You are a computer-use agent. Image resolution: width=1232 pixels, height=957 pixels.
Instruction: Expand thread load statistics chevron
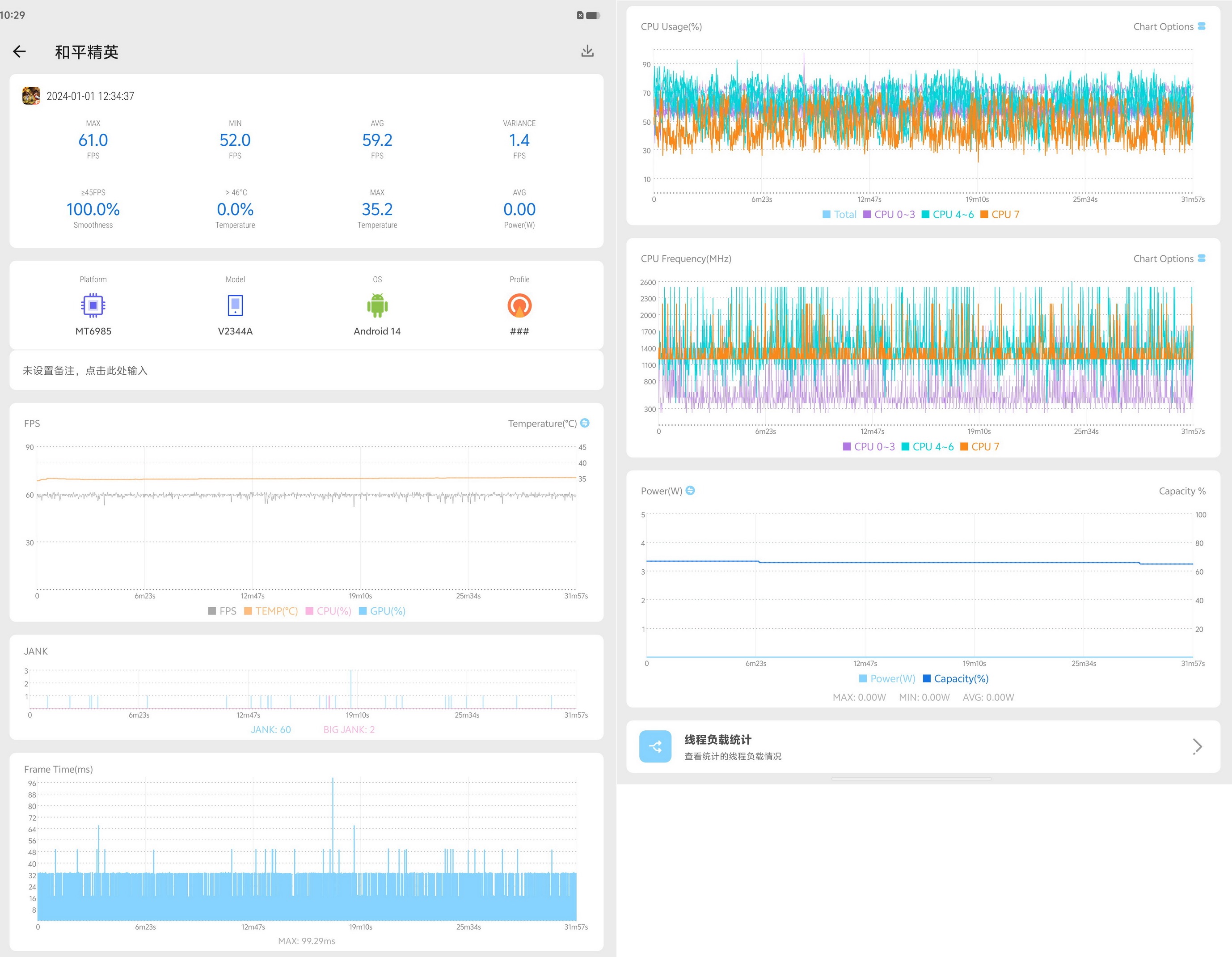1198,746
